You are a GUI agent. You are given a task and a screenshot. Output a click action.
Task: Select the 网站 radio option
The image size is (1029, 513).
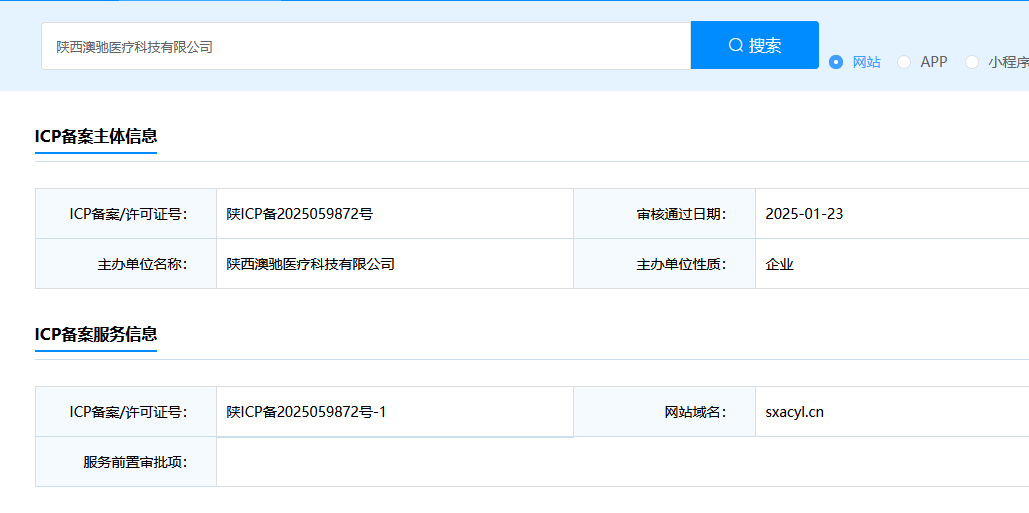click(x=855, y=62)
